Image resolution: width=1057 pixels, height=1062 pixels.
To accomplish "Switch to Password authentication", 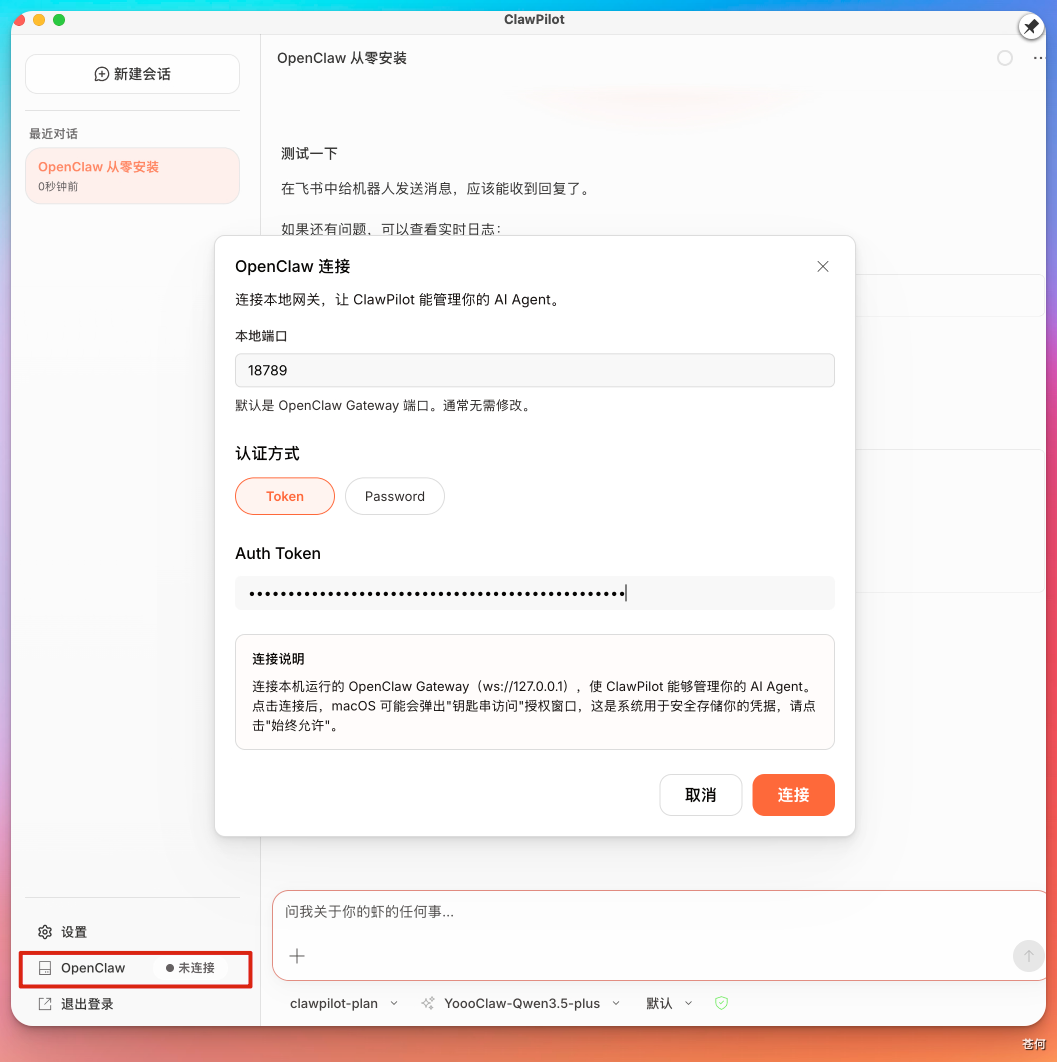I will click(x=394, y=496).
